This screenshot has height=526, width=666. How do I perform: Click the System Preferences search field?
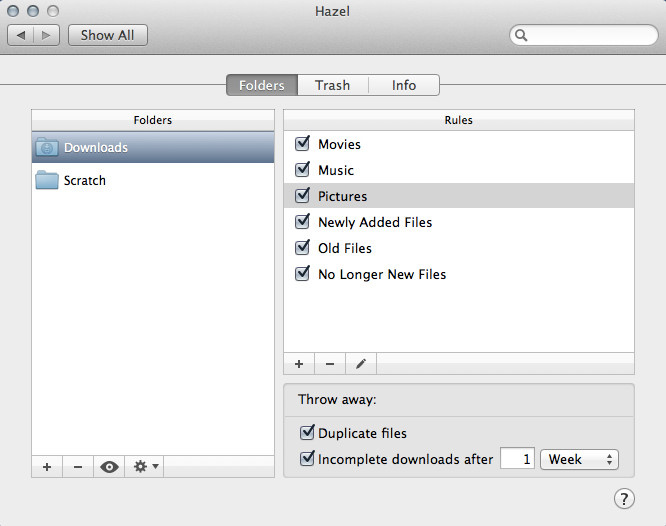(584, 35)
